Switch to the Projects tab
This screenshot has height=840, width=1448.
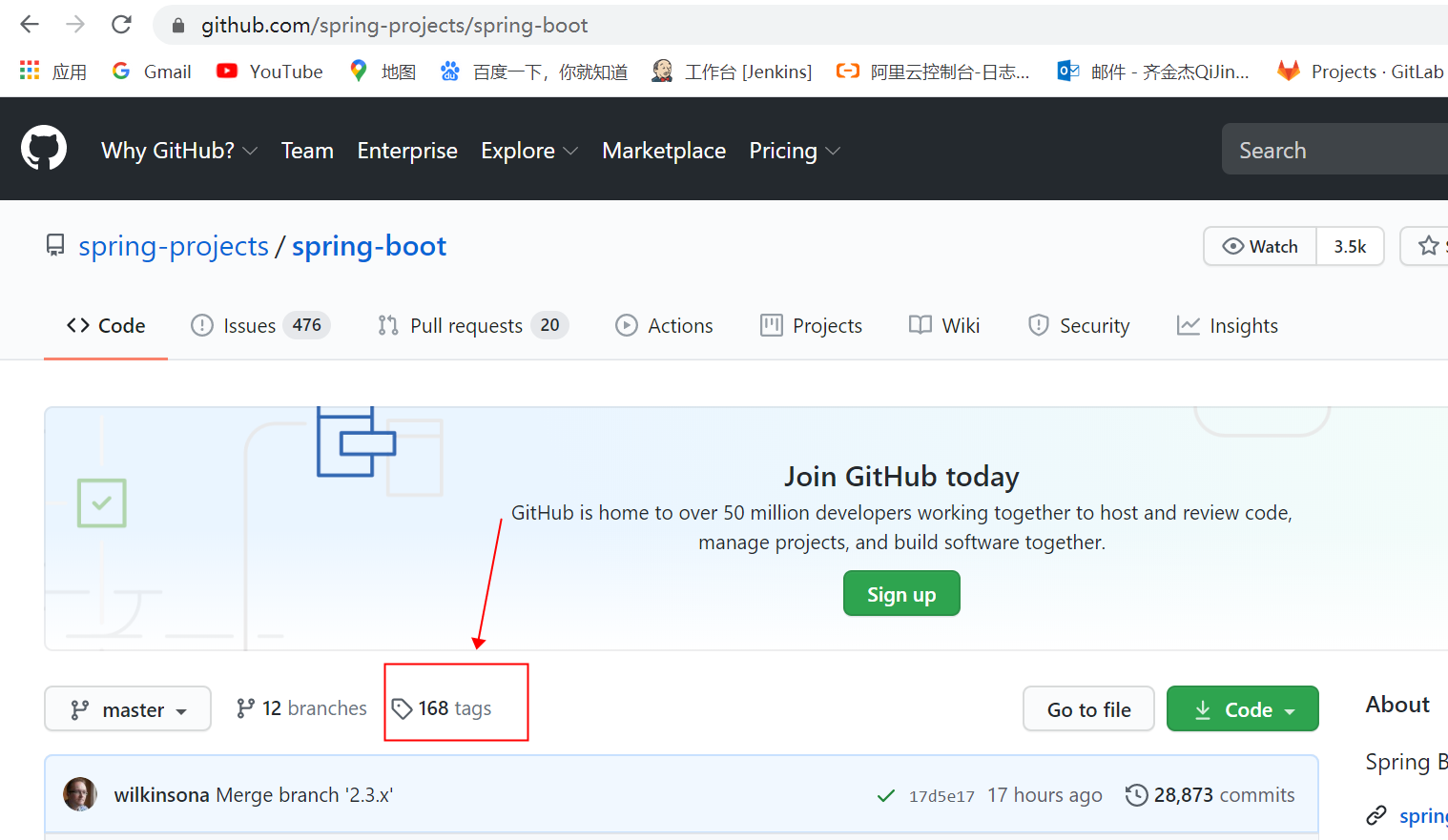coord(811,325)
